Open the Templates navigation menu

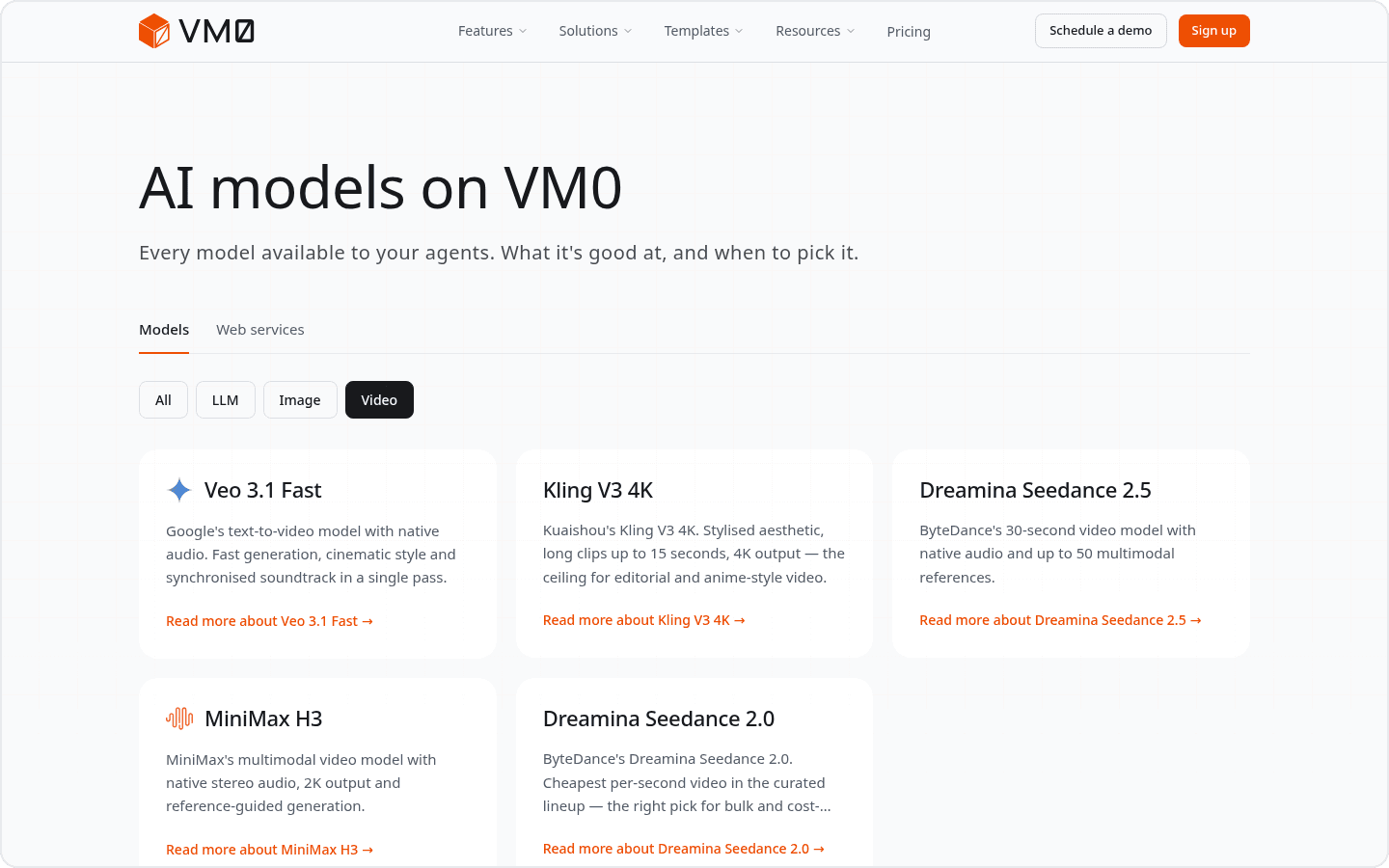click(x=703, y=31)
